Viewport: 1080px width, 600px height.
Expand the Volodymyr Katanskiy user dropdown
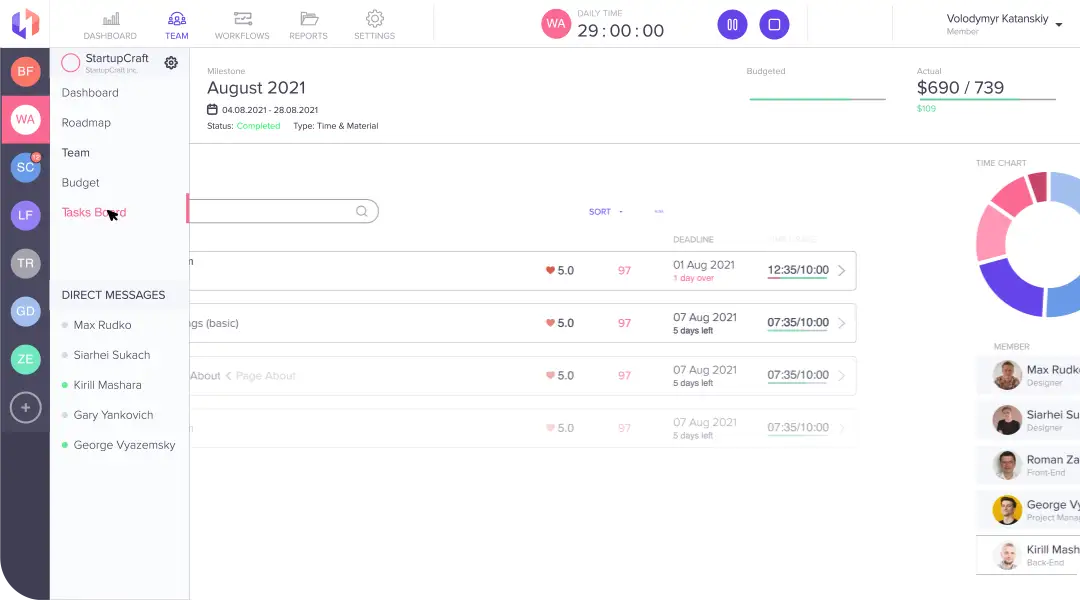pyautogui.click(x=1058, y=24)
